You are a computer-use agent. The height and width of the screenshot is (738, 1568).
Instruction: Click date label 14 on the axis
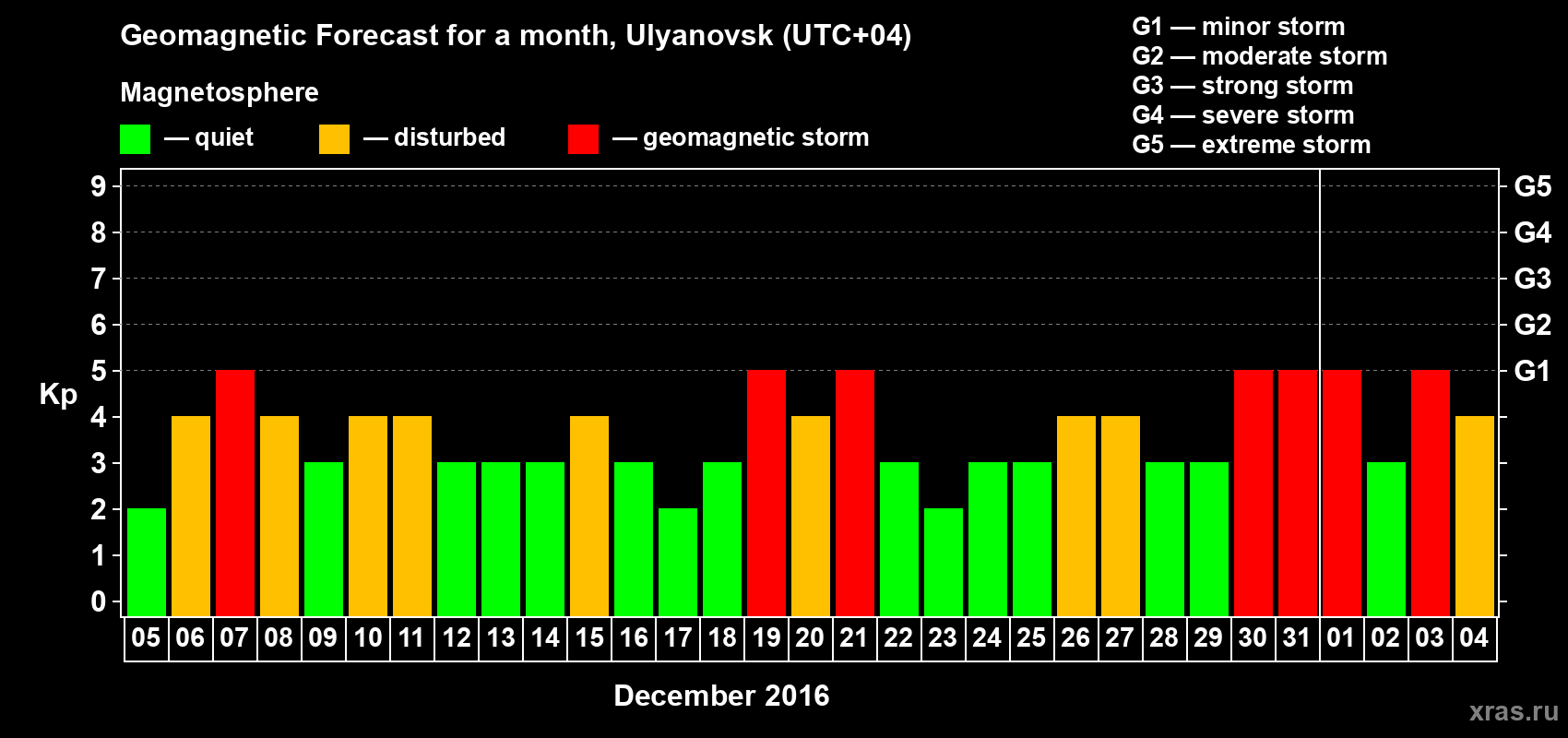(545, 637)
